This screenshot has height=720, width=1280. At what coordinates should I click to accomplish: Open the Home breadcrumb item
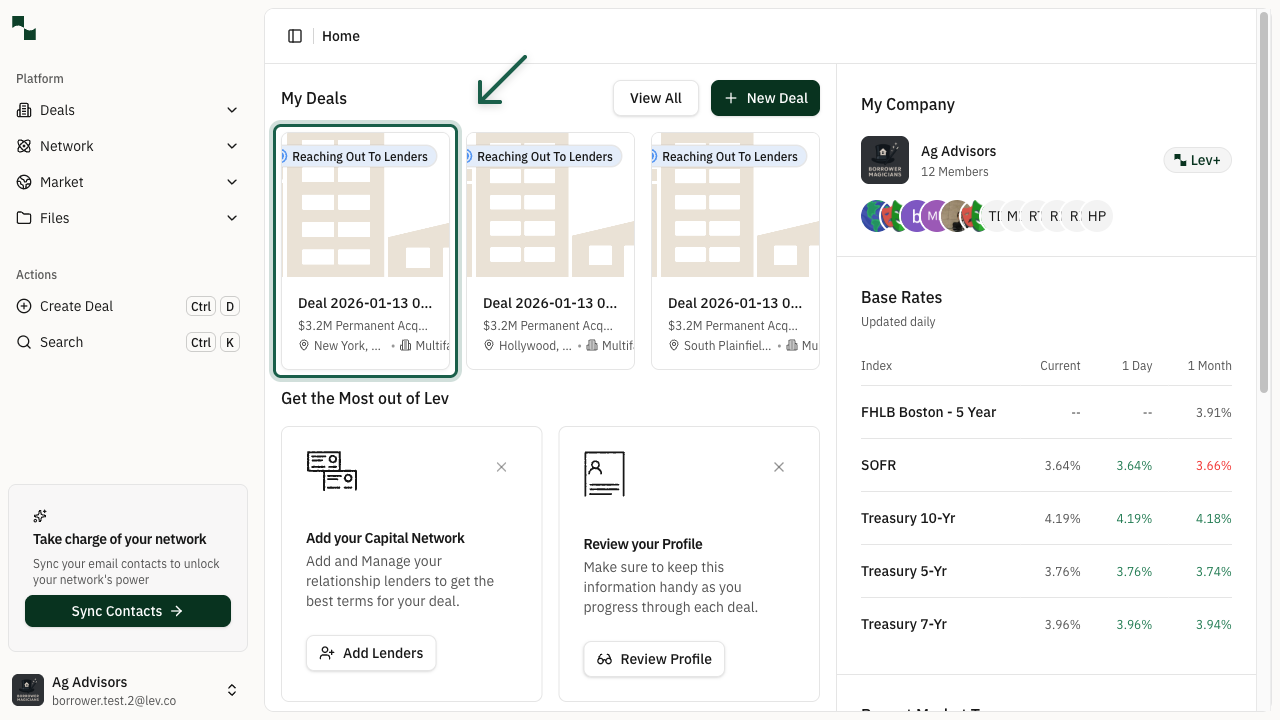click(340, 36)
